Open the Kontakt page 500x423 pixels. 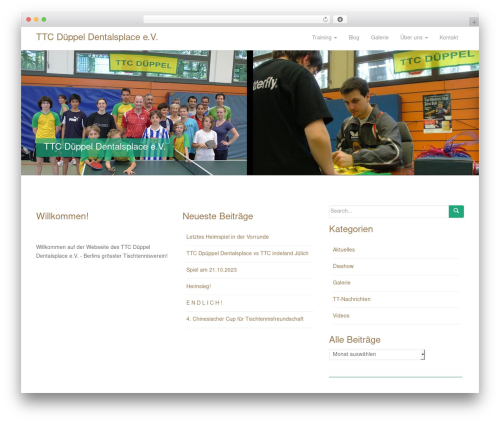(448, 37)
